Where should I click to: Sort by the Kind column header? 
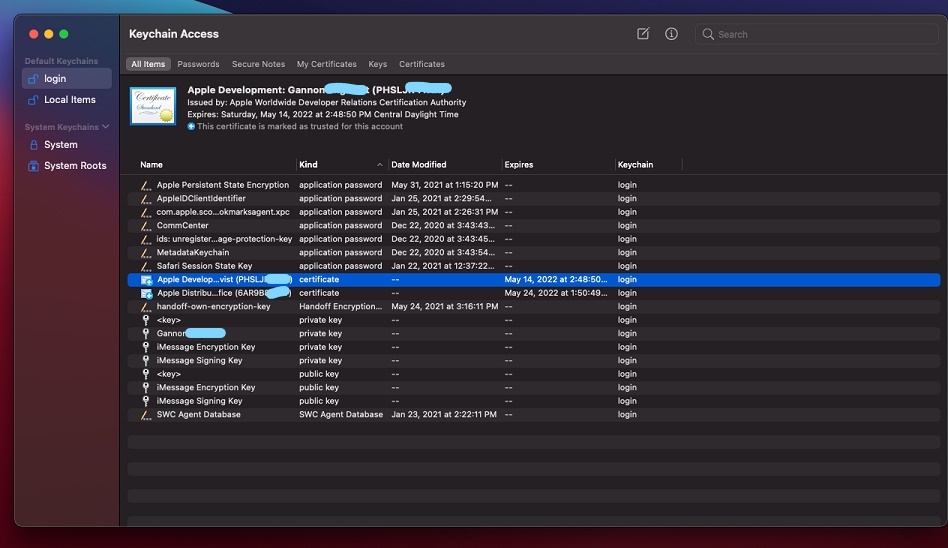[308, 165]
